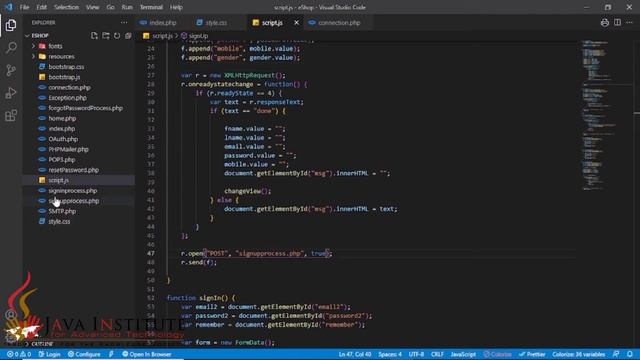Image resolution: width=640 pixels, height=360 pixels.
Task: Open Explorer panel more actions menu
Action: (124, 23)
